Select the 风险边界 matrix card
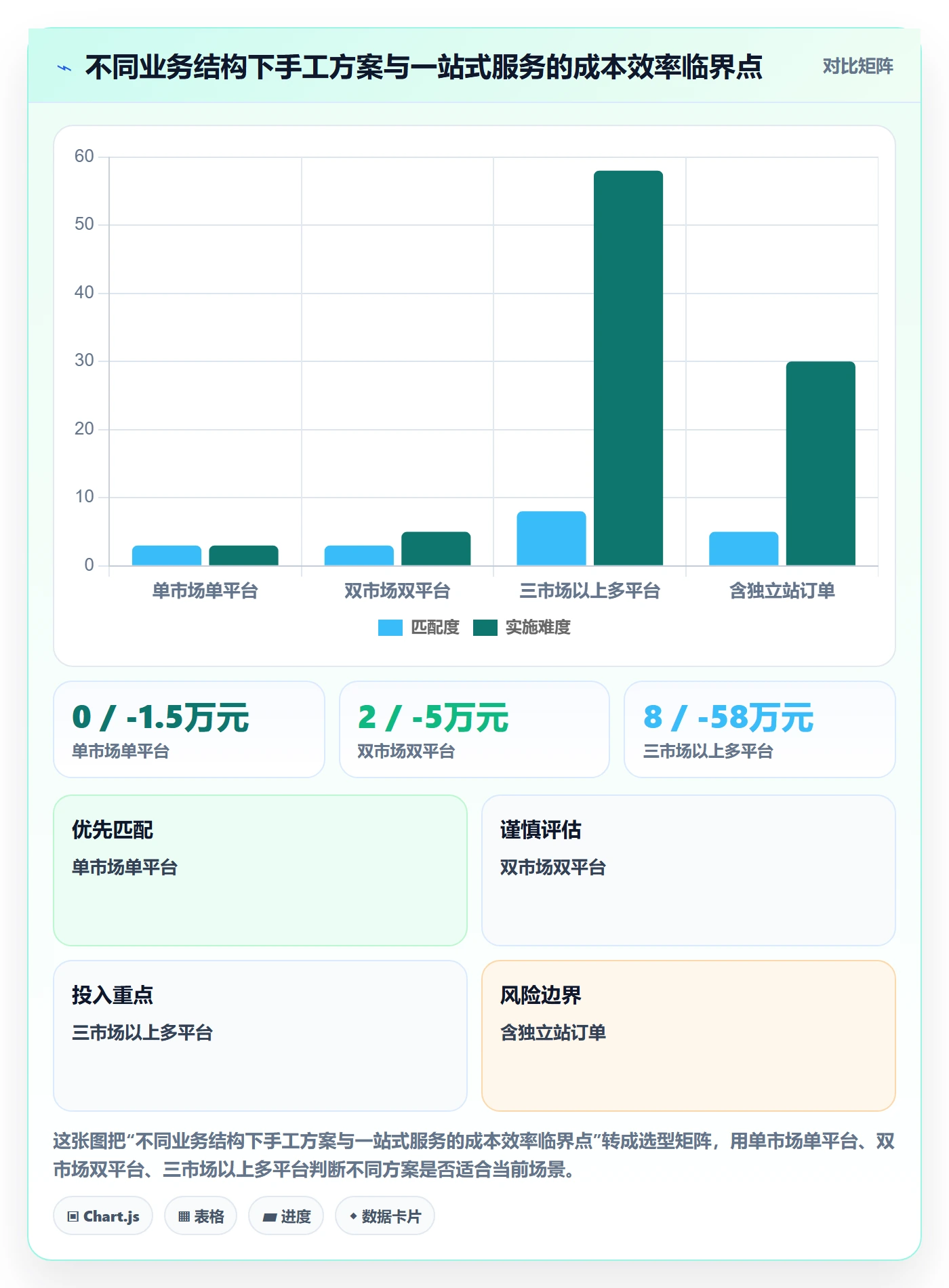The width and height of the screenshot is (949, 1288). pyautogui.click(x=689, y=1036)
